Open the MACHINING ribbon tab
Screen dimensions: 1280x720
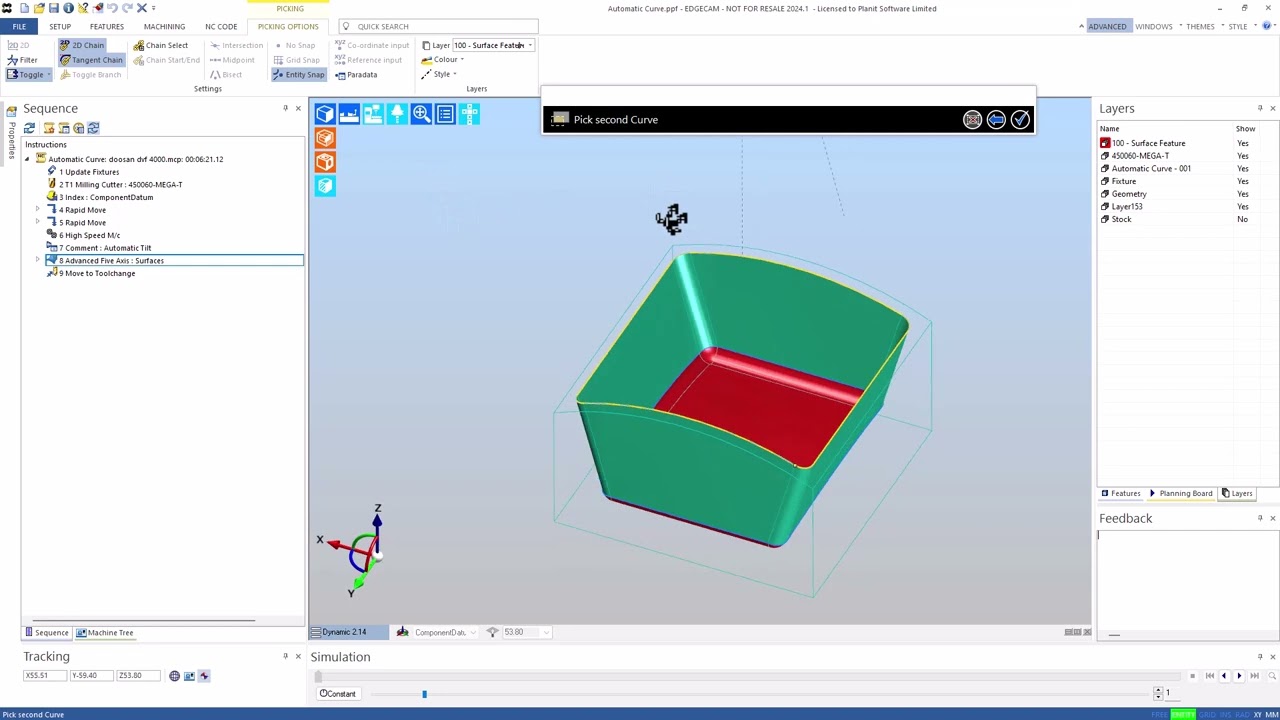(x=164, y=26)
